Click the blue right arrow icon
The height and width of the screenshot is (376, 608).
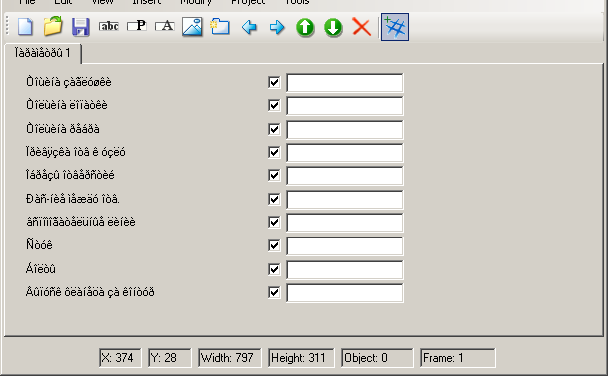point(277,27)
